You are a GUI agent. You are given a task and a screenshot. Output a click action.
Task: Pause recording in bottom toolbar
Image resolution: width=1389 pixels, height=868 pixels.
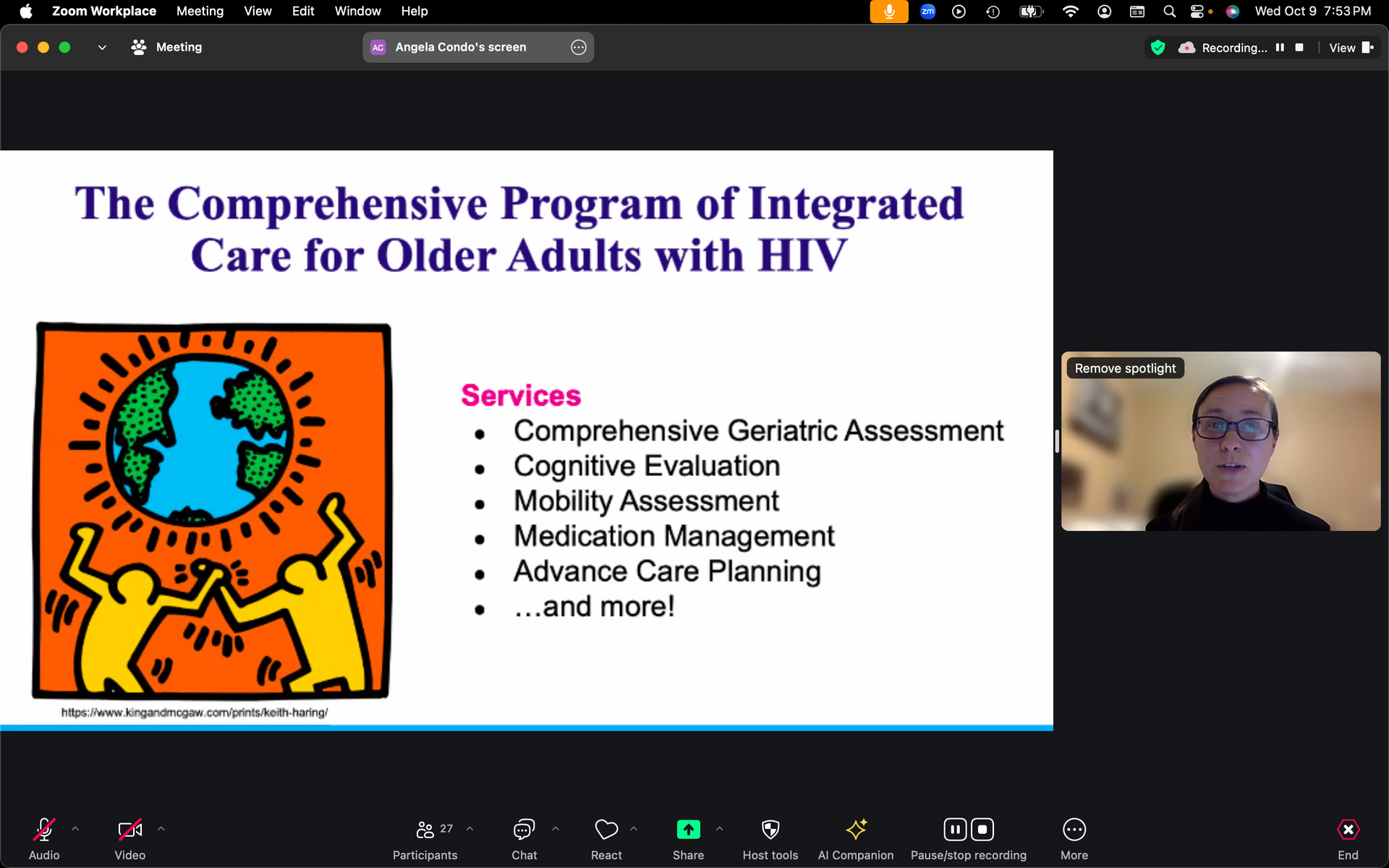click(955, 830)
